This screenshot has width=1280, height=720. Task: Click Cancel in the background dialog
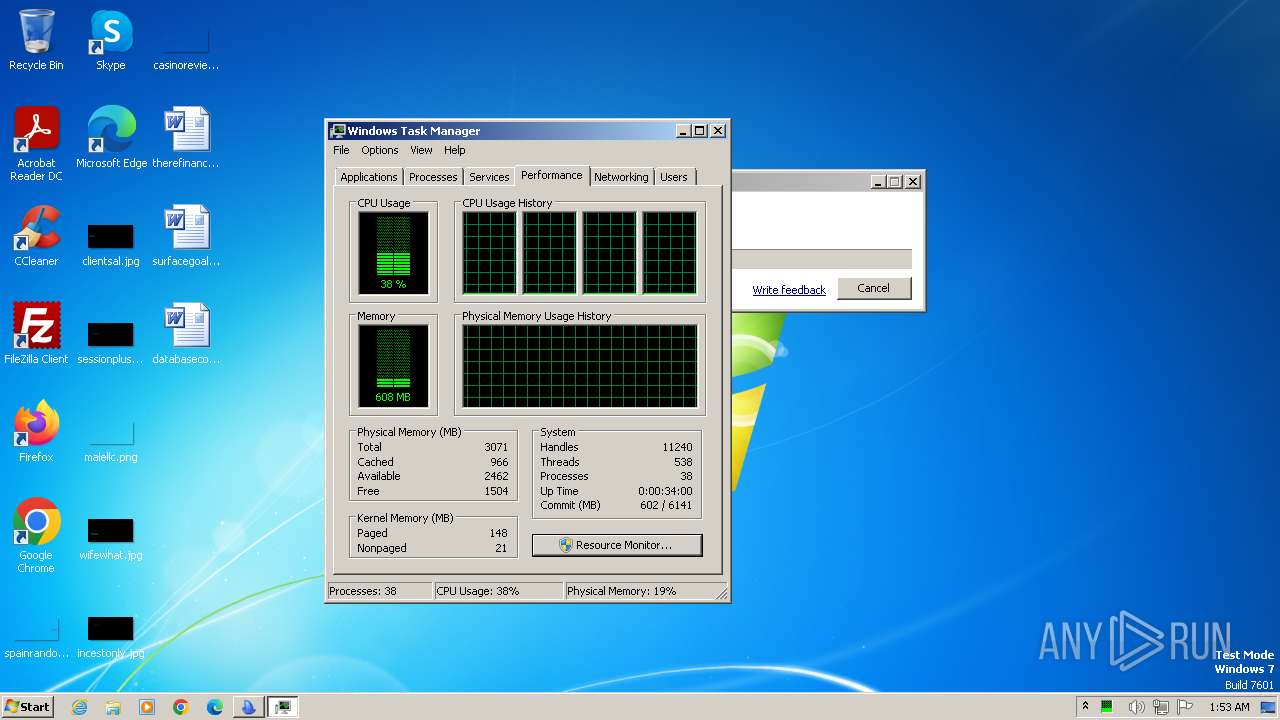point(873,288)
